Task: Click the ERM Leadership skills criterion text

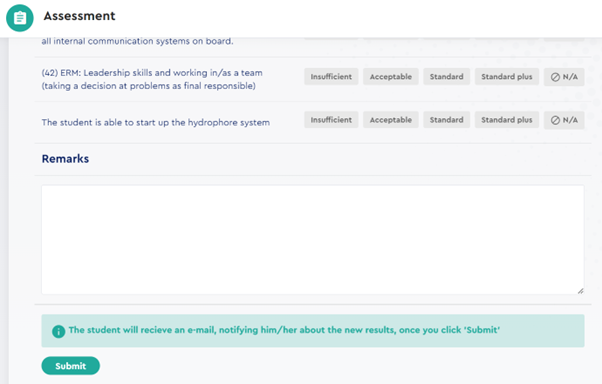Action: pos(152,79)
